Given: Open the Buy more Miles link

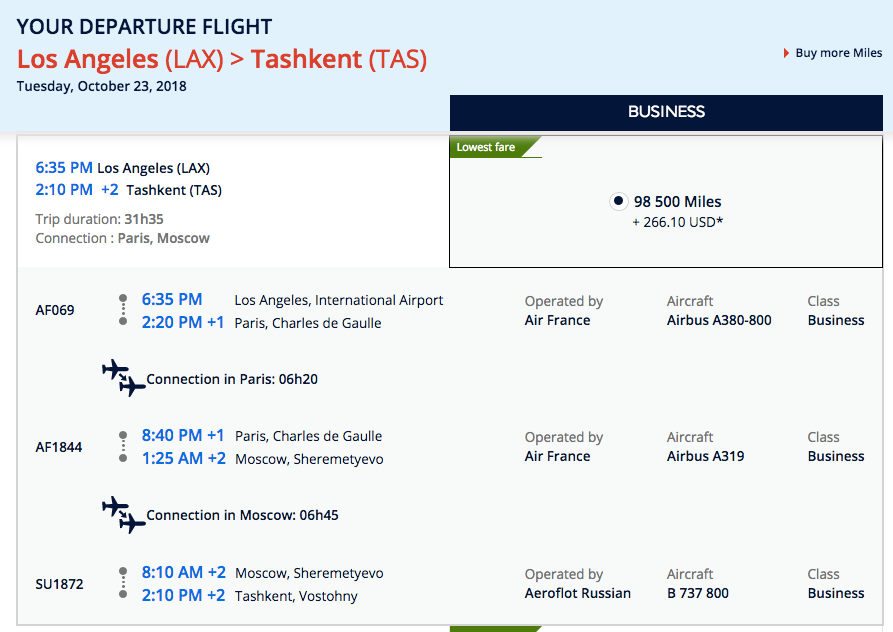Looking at the screenshot, I should pyautogui.click(x=838, y=53).
